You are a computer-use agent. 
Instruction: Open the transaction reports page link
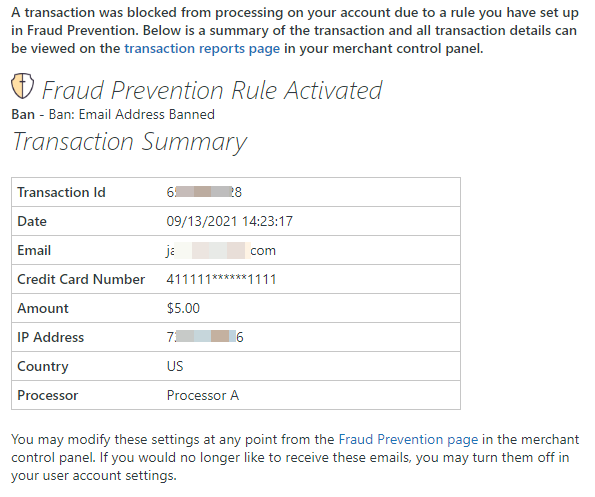point(202,49)
